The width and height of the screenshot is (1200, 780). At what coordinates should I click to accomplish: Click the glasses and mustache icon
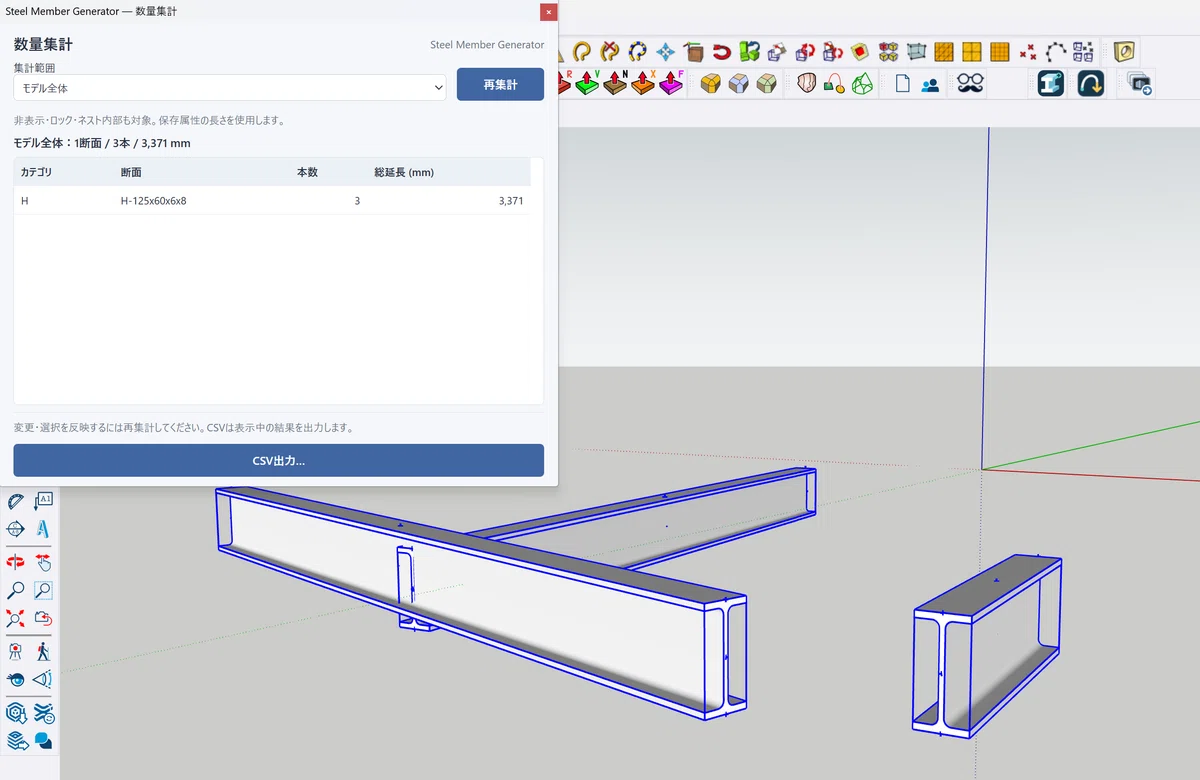tap(970, 84)
